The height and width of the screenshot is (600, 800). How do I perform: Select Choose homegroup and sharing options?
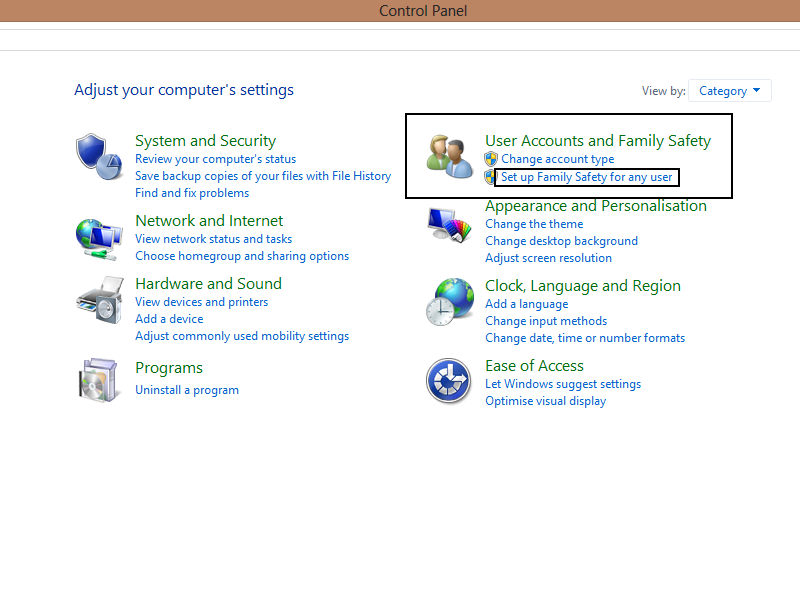coord(242,256)
